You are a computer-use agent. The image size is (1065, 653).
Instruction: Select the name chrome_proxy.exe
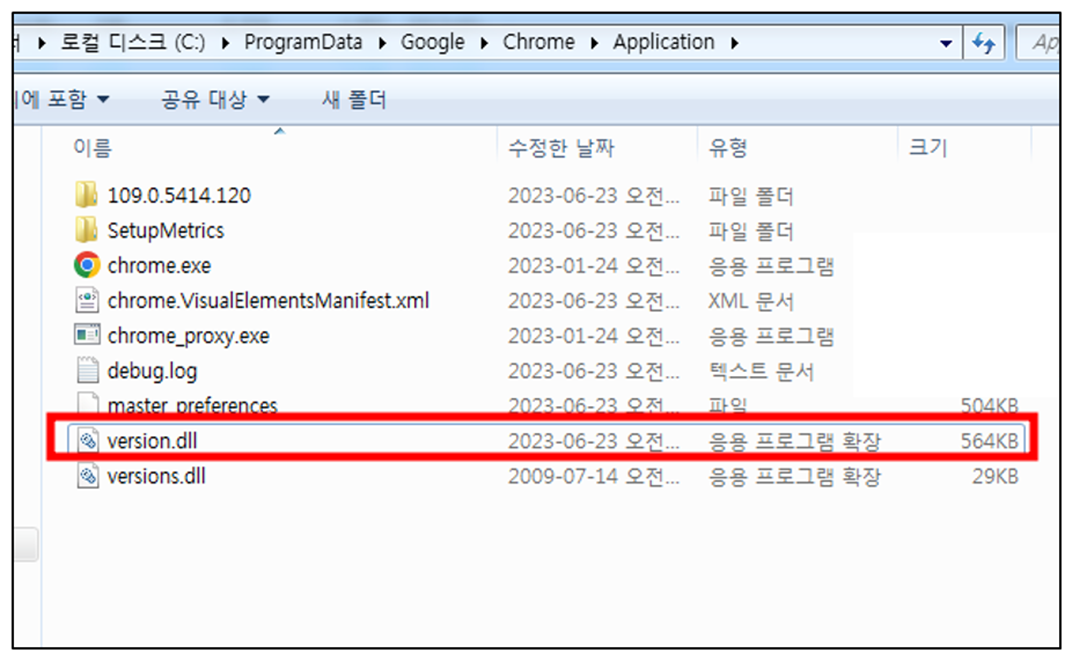188,336
